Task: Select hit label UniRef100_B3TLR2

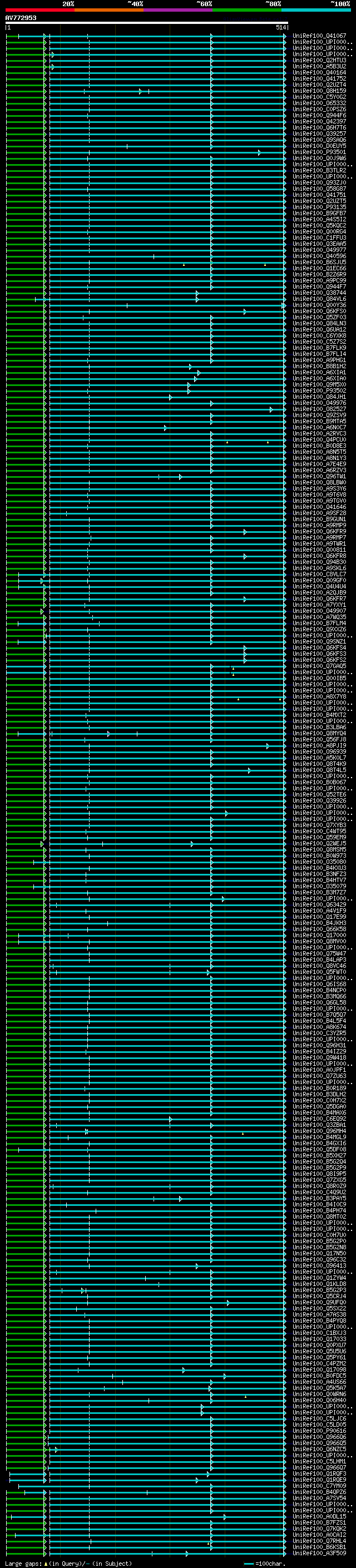Action: (319, 170)
